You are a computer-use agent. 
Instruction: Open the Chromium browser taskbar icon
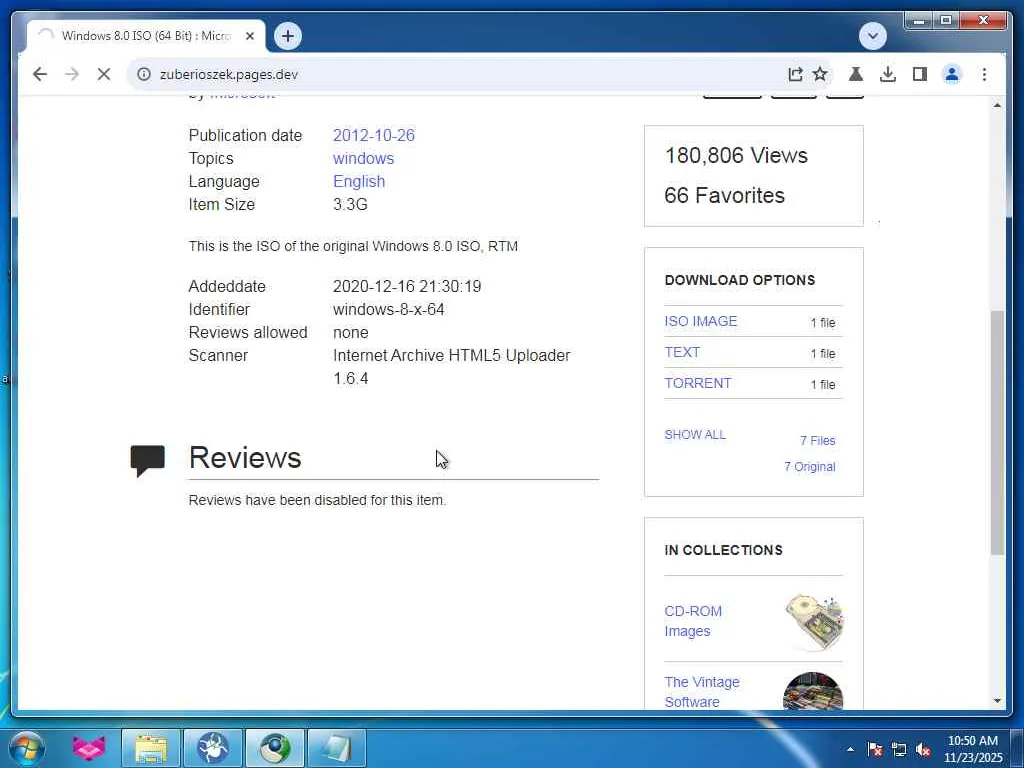click(275, 748)
